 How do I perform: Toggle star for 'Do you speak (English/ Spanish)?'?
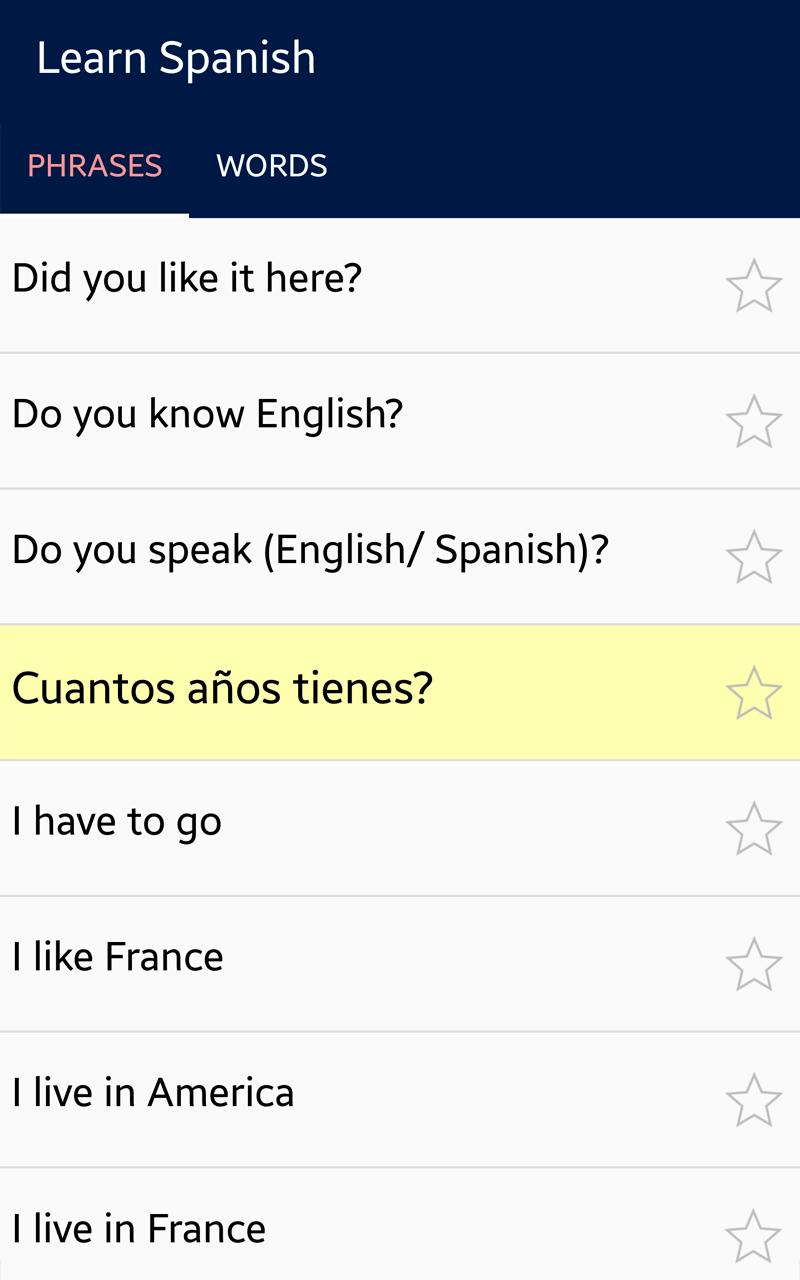click(753, 557)
